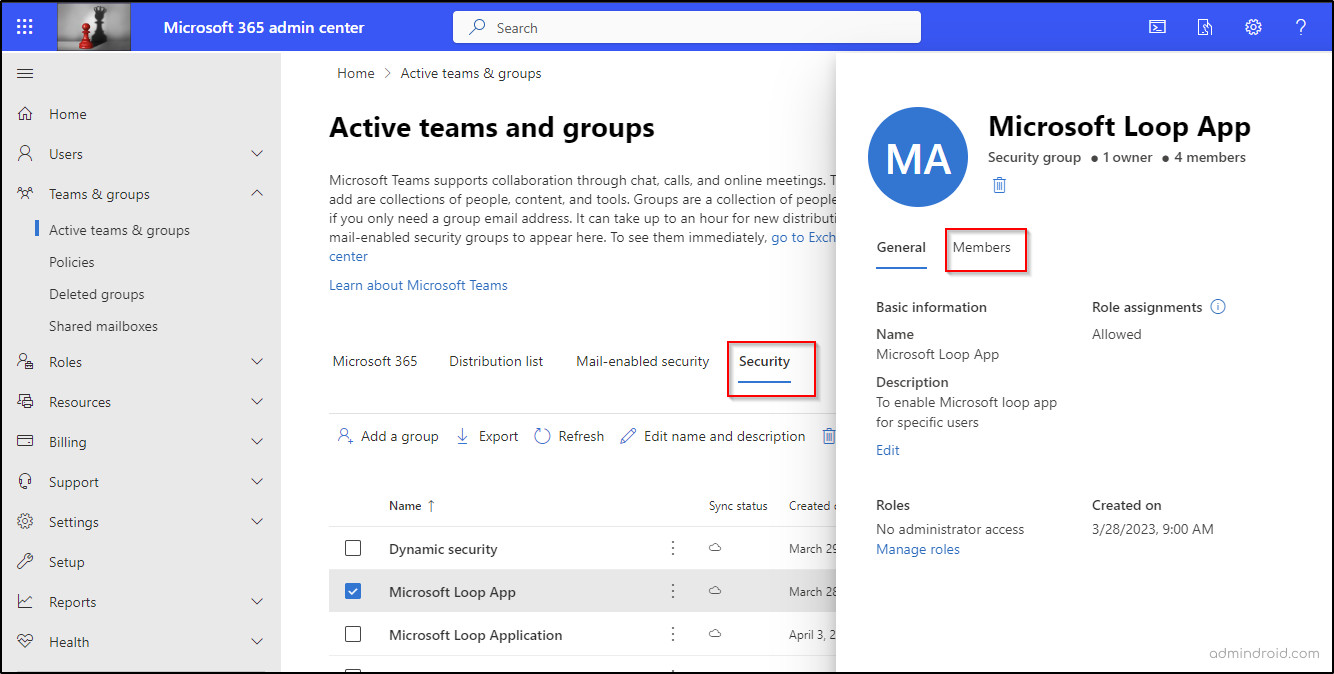Open the Distribution list tab

coord(496,361)
